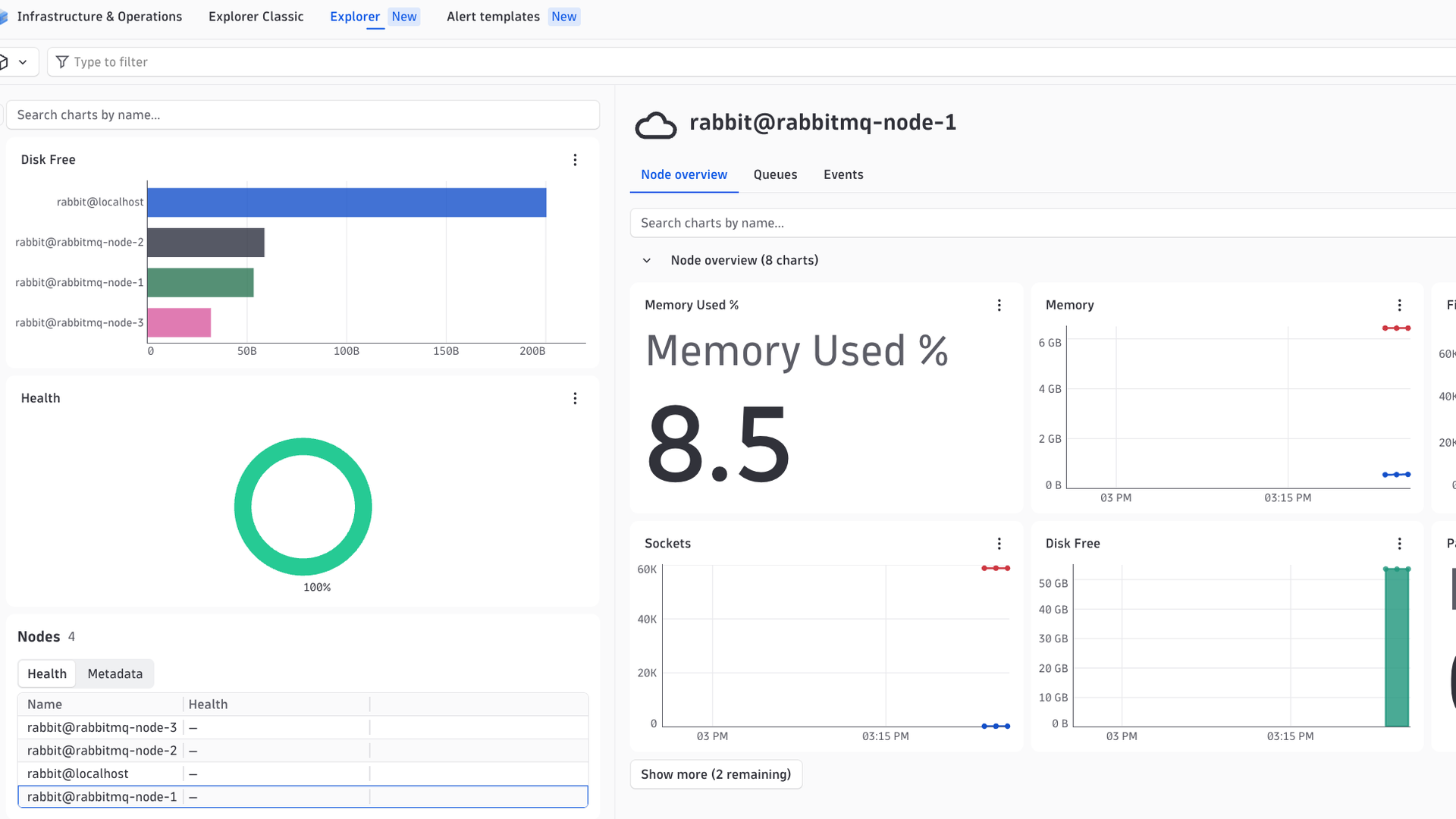Select the Explorer tab
Screen dimensions: 1456x819
[x=355, y=17]
